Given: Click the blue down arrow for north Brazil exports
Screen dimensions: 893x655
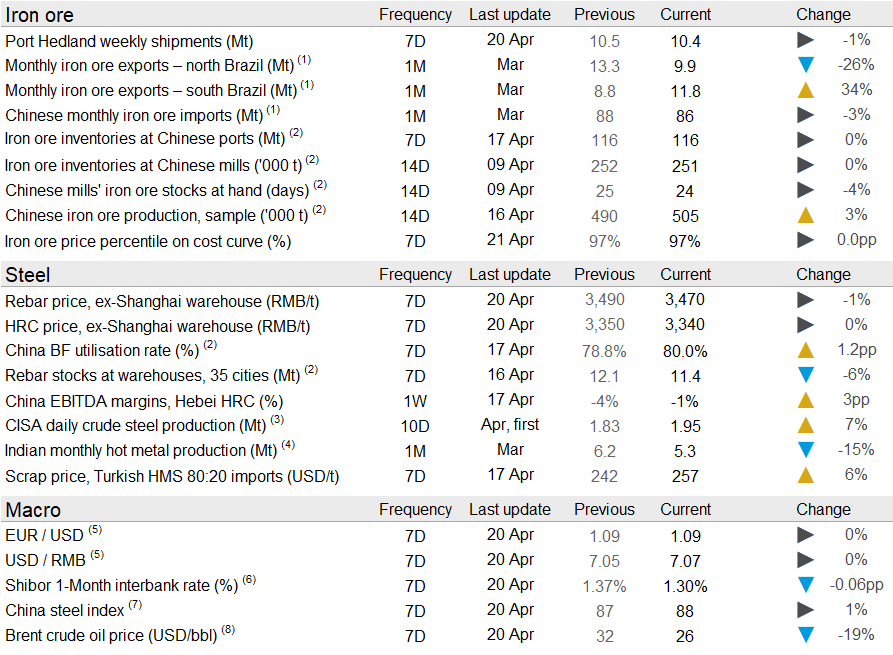Looking at the screenshot, I should click(x=805, y=66).
